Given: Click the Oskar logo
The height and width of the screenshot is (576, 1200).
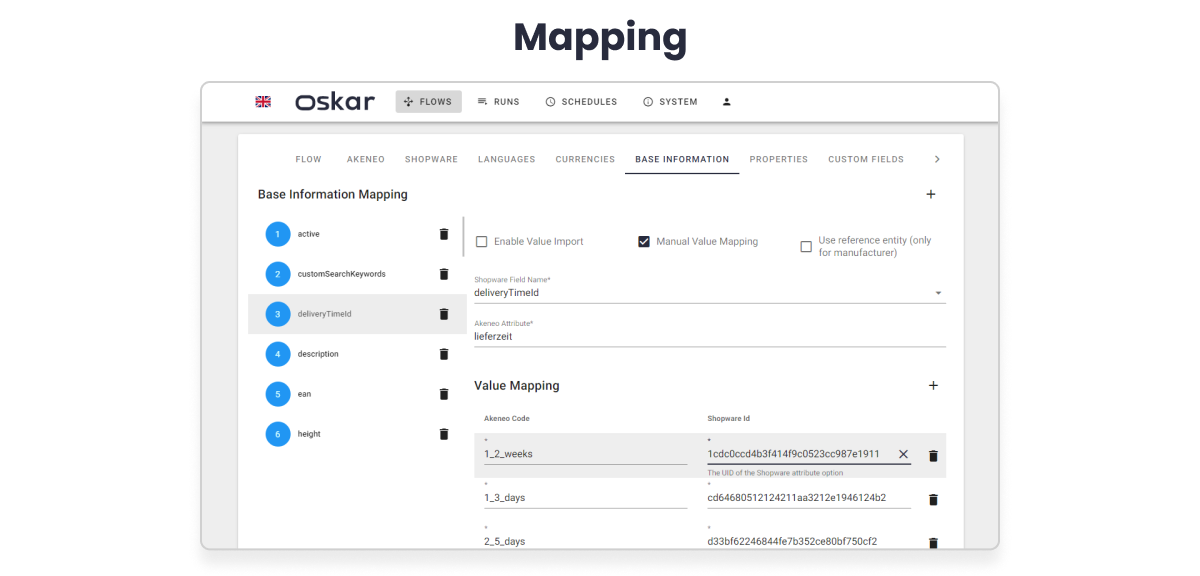Looking at the screenshot, I should pyautogui.click(x=335, y=102).
